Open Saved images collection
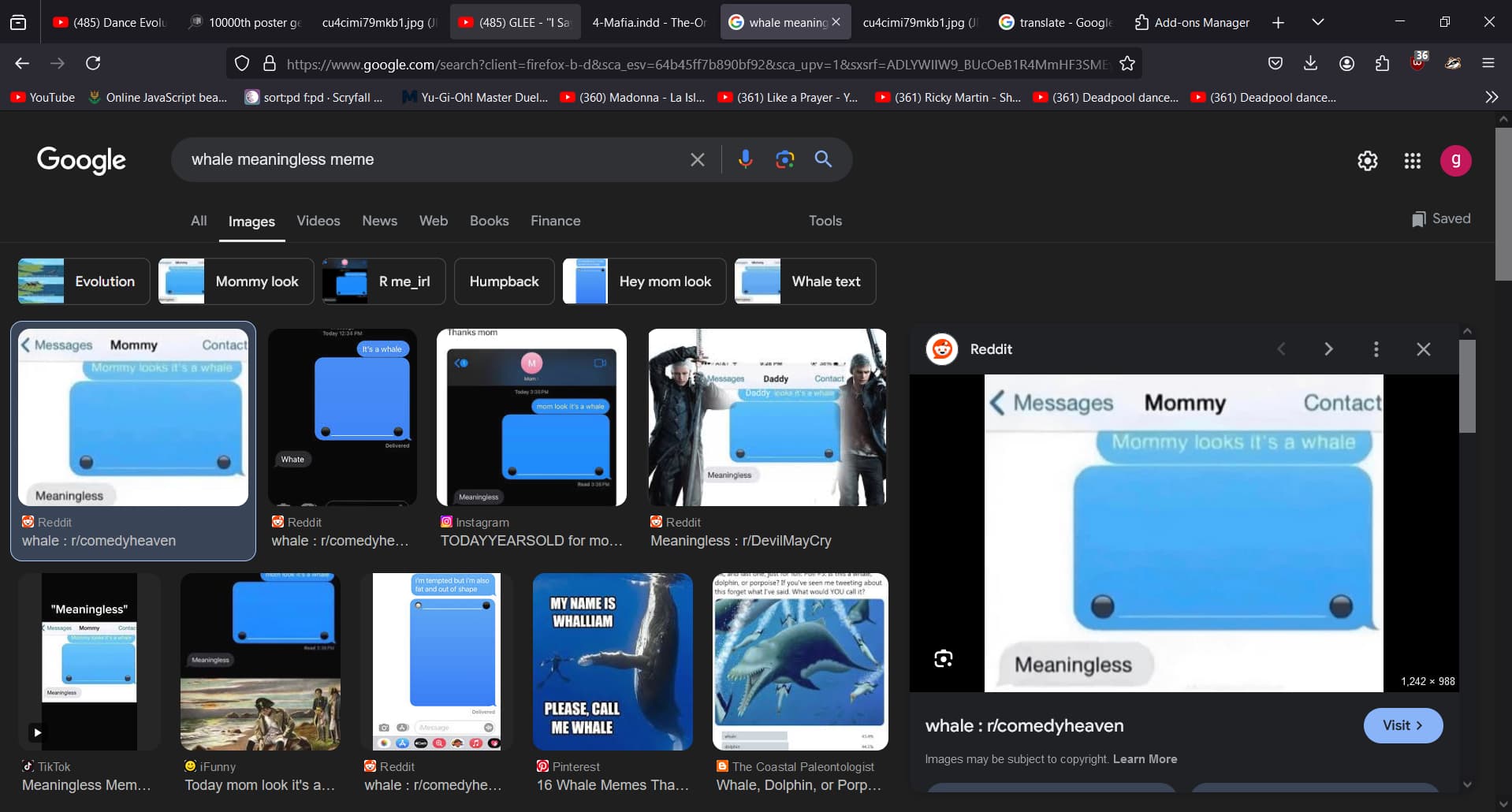Image resolution: width=1512 pixels, height=812 pixels. (1441, 219)
